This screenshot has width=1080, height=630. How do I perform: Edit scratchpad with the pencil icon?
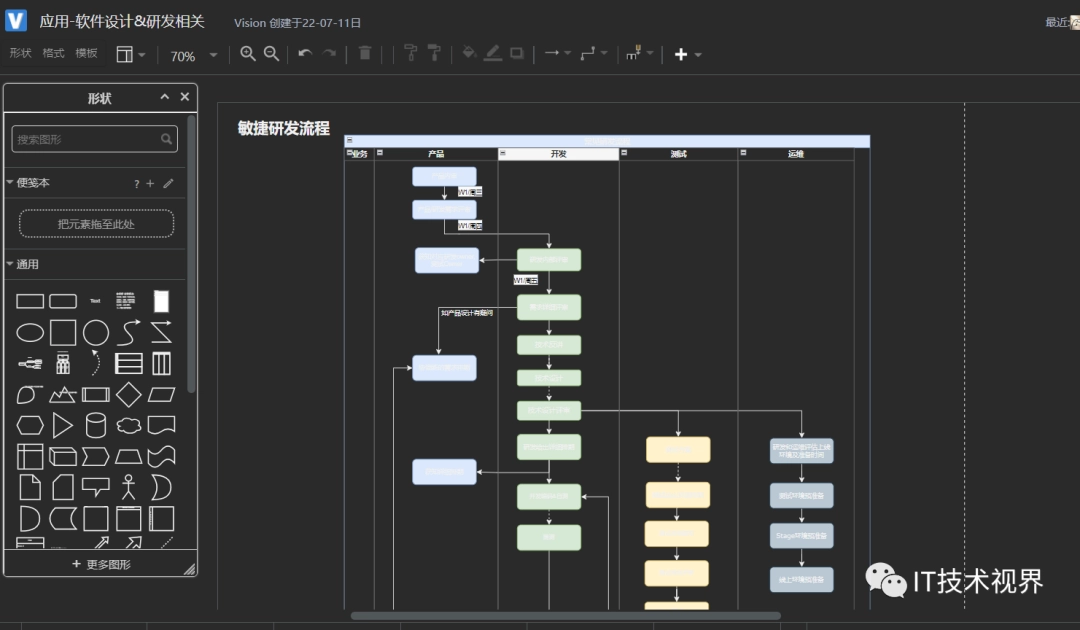(x=168, y=183)
